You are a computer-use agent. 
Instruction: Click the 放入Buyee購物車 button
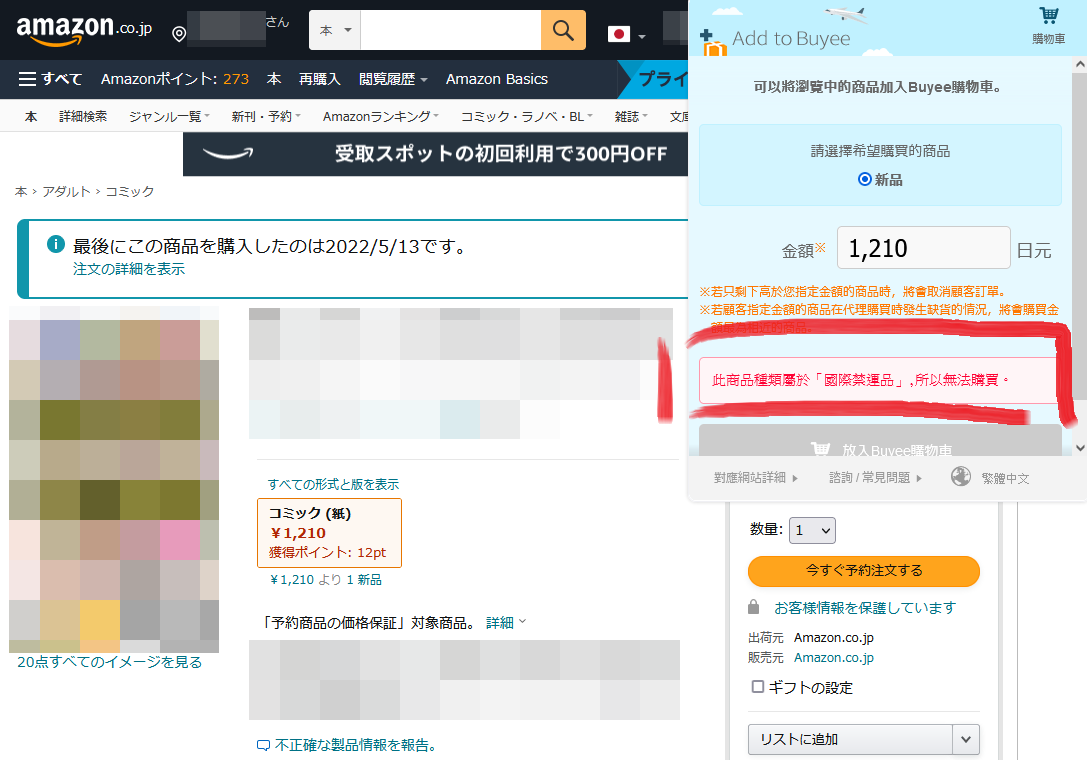coord(880,440)
